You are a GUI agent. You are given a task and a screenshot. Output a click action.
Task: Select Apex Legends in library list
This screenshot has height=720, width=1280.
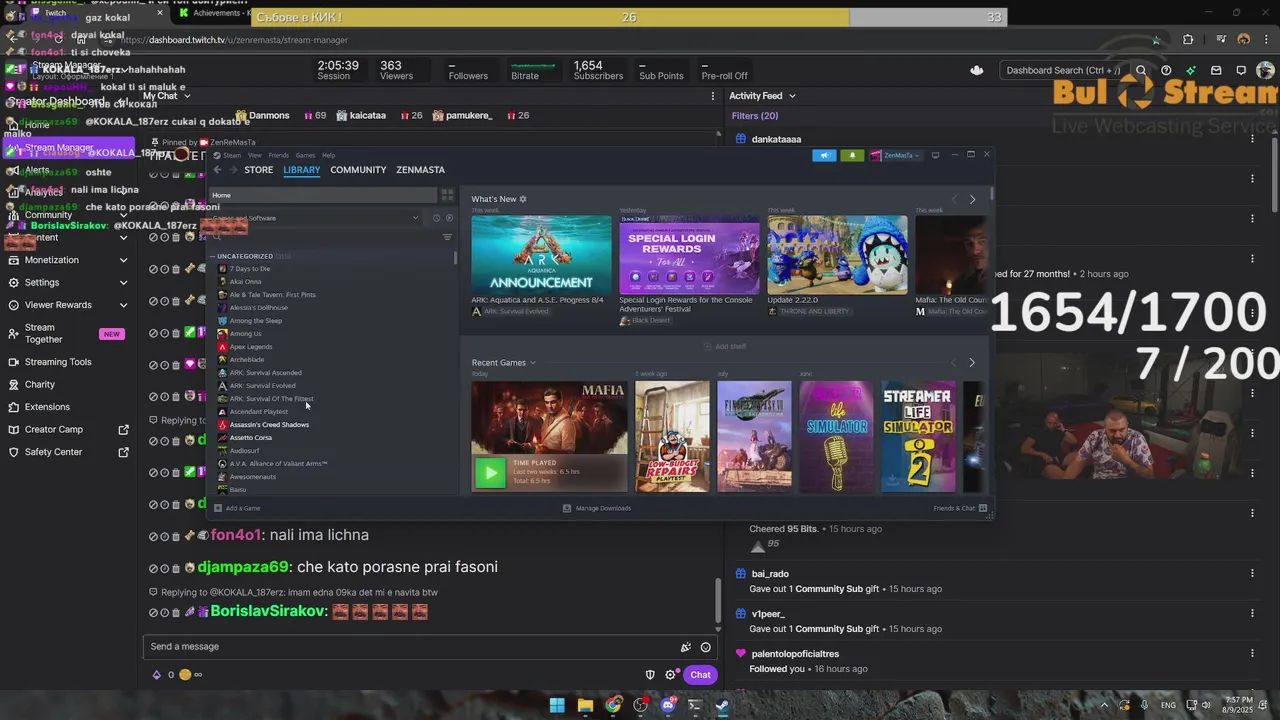pos(251,347)
